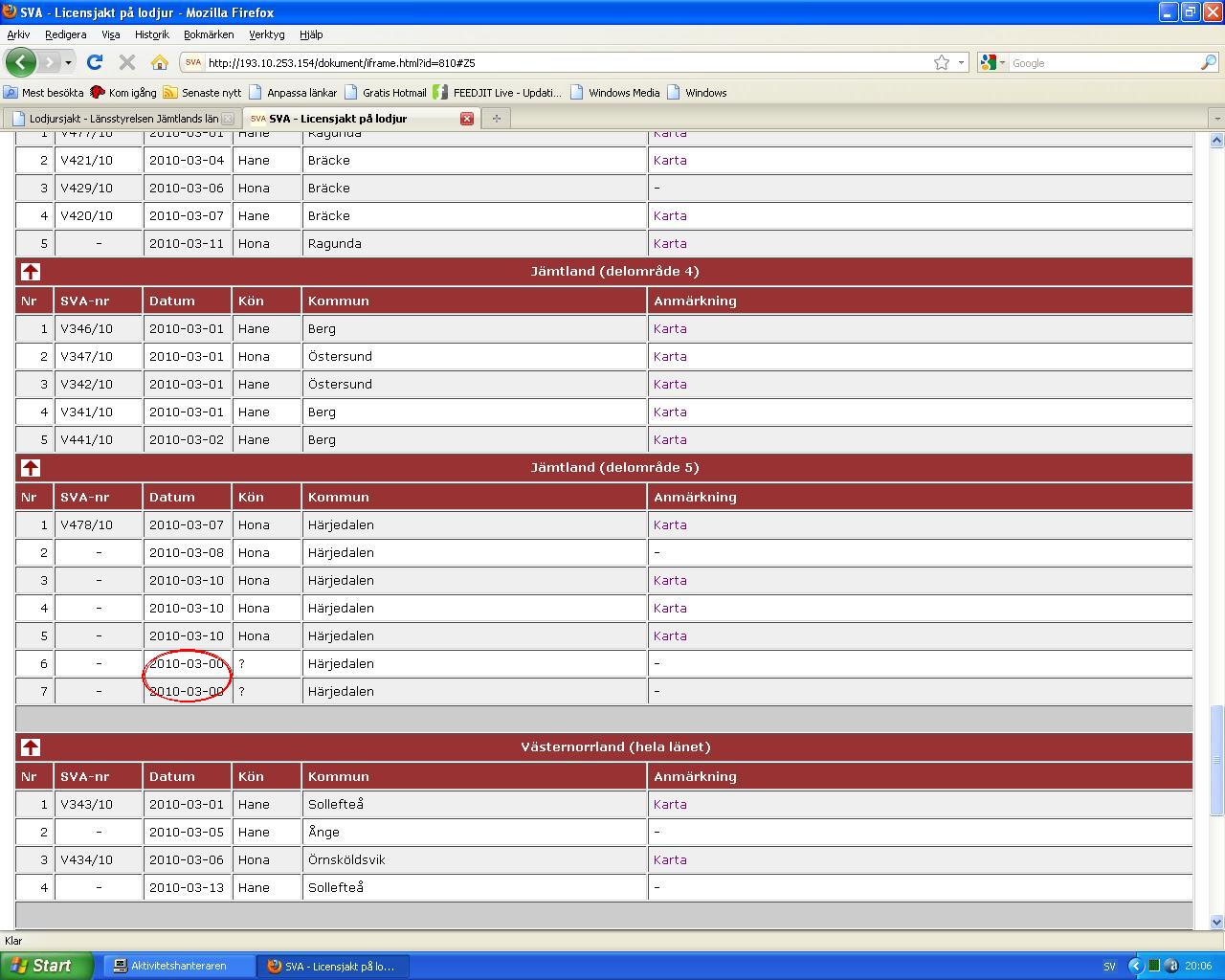This screenshot has width=1225, height=980.
Task: Open the Anpassa länkar bookmark
Action: 293,93
